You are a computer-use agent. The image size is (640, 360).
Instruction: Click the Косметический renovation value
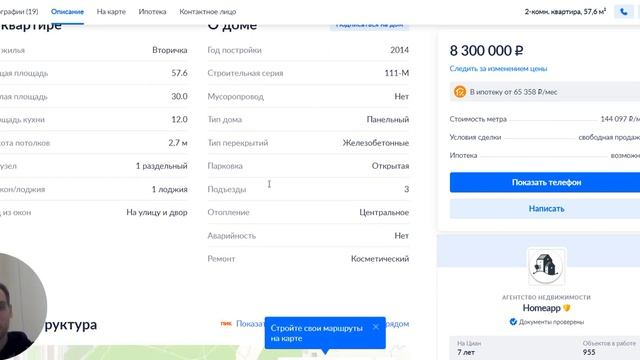tap(380, 259)
